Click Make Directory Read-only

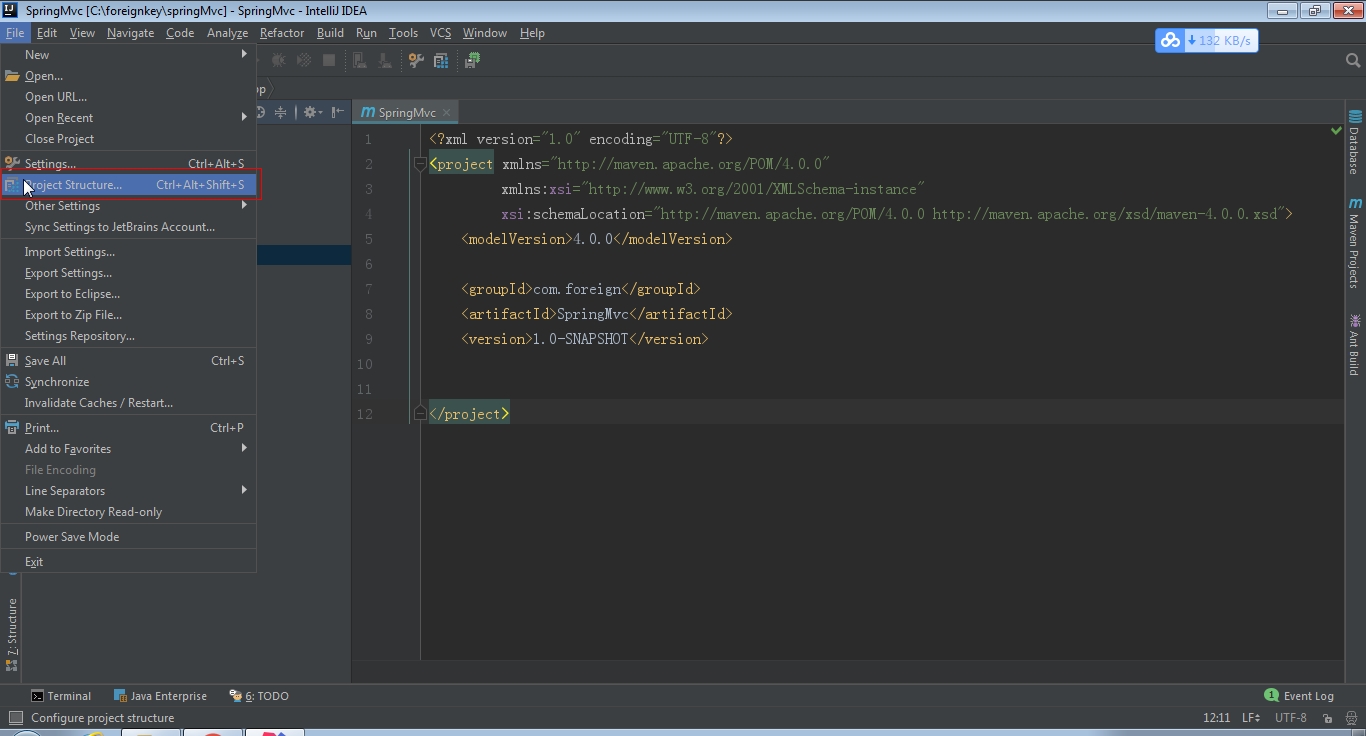click(128, 512)
